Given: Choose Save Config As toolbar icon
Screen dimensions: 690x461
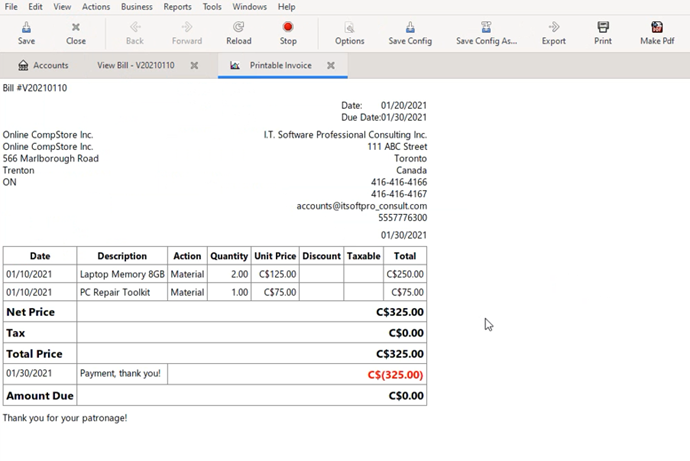Looking at the screenshot, I should point(486,33).
